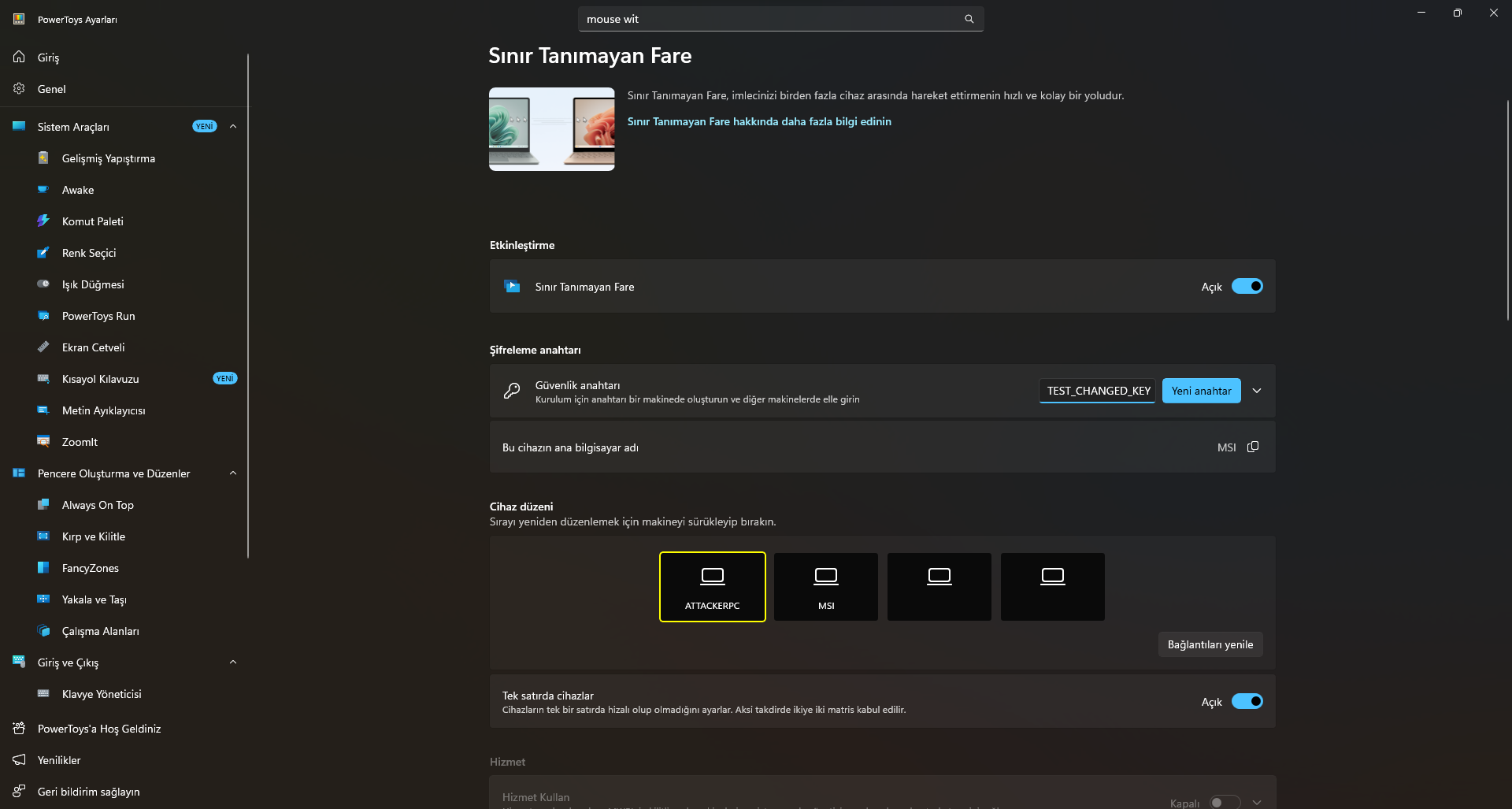Select Gelişmiş Yapıştırma icon

click(43, 158)
